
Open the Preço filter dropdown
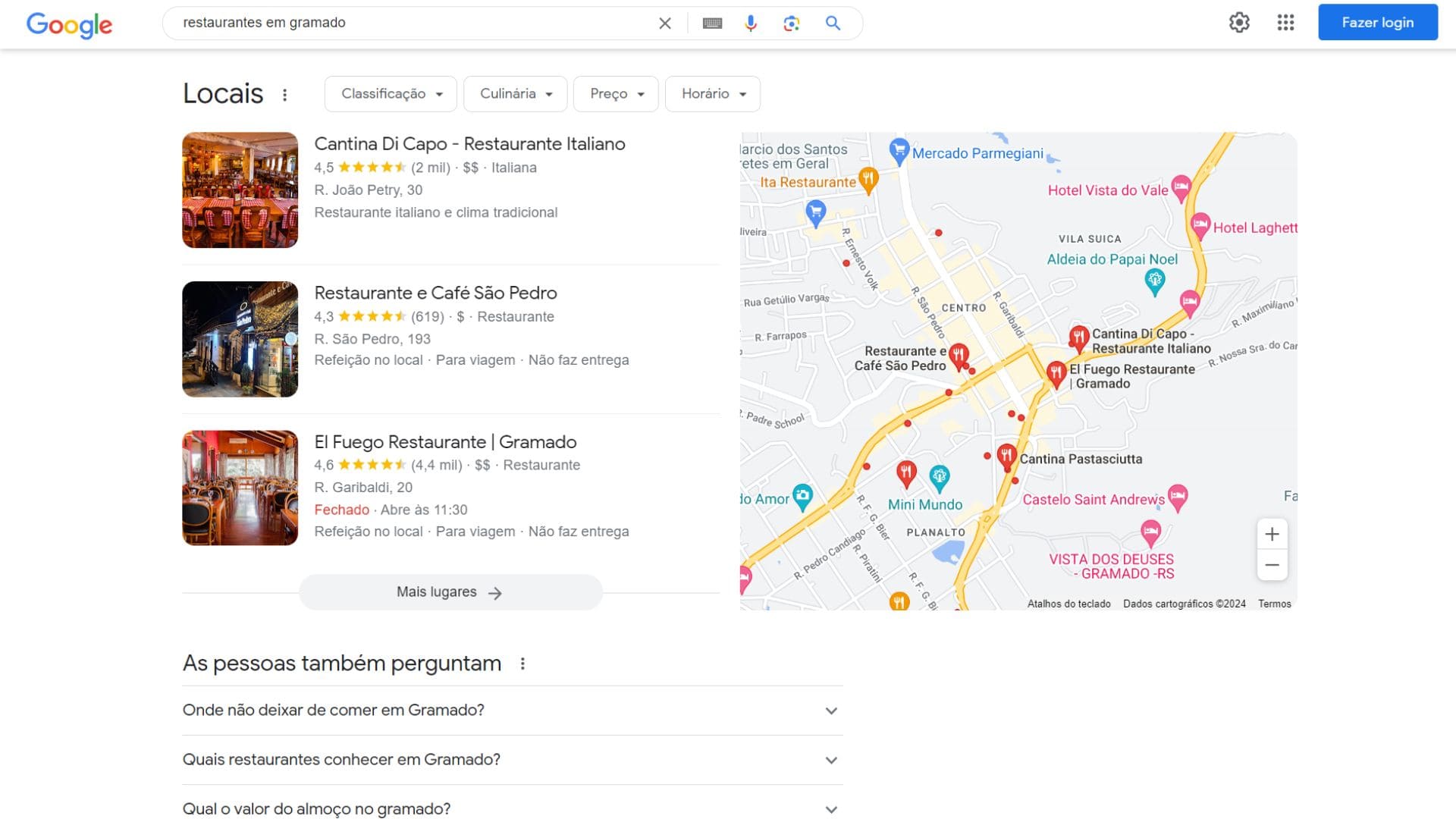point(616,94)
